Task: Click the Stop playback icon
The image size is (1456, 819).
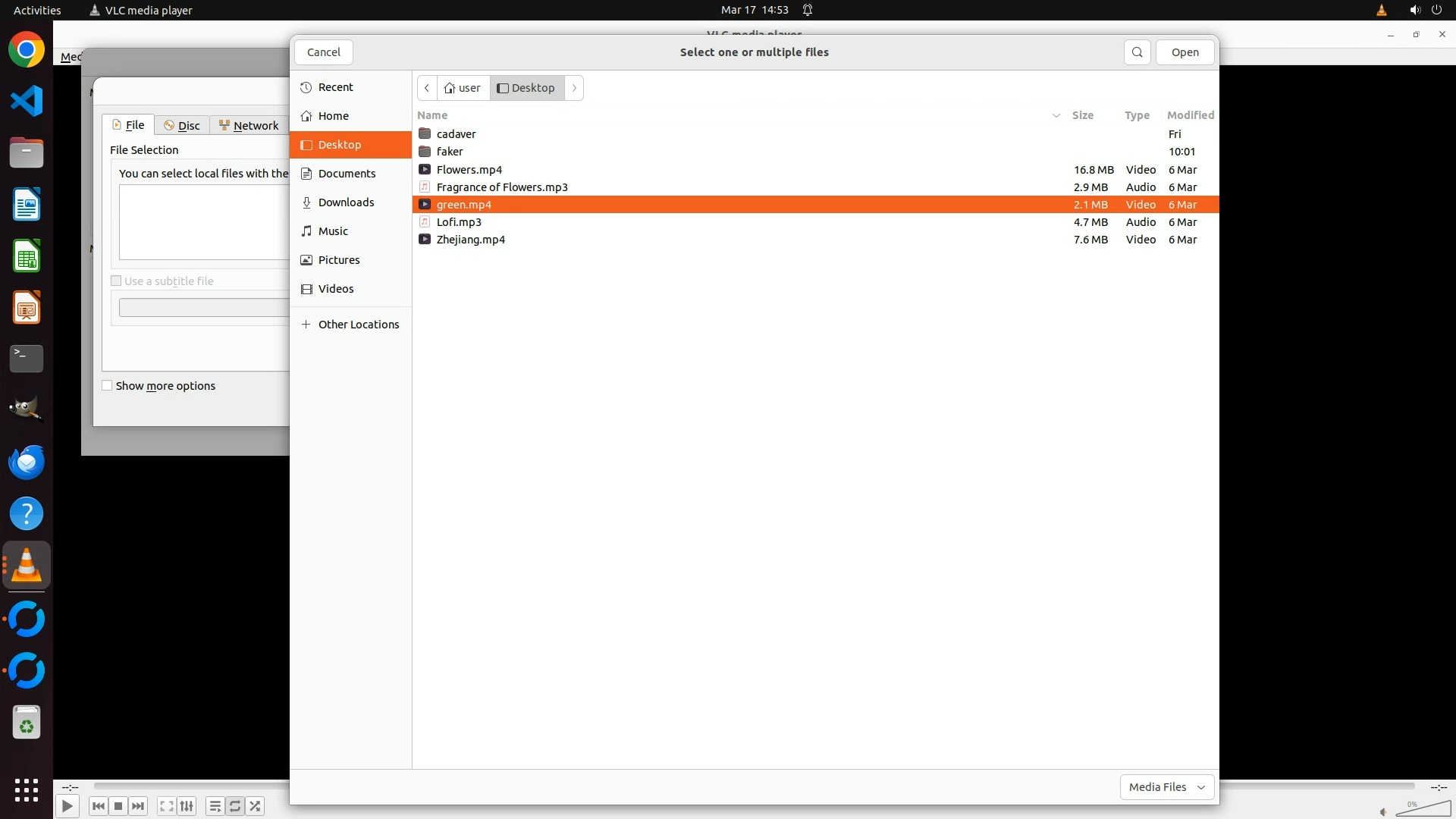Action: tap(118, 806)
